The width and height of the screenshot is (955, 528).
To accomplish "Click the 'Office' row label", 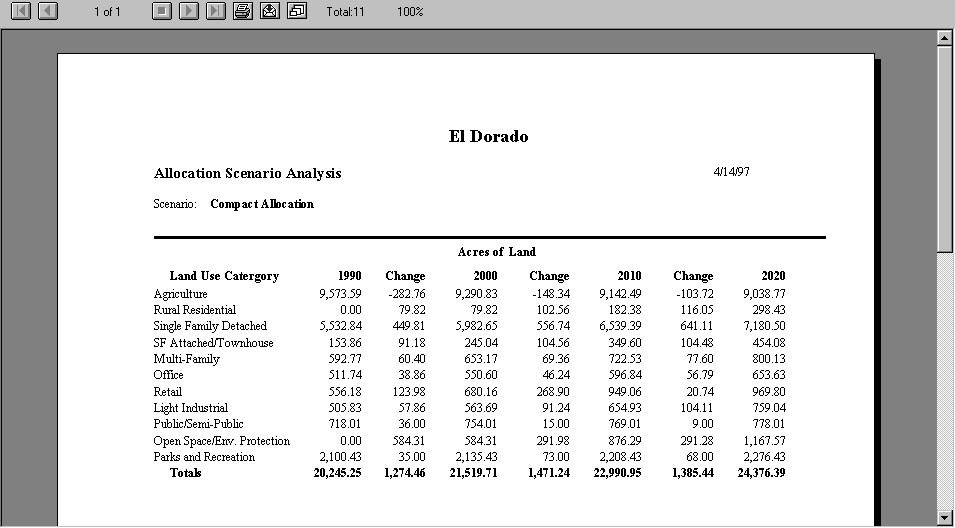I will [x=168, y=375].
